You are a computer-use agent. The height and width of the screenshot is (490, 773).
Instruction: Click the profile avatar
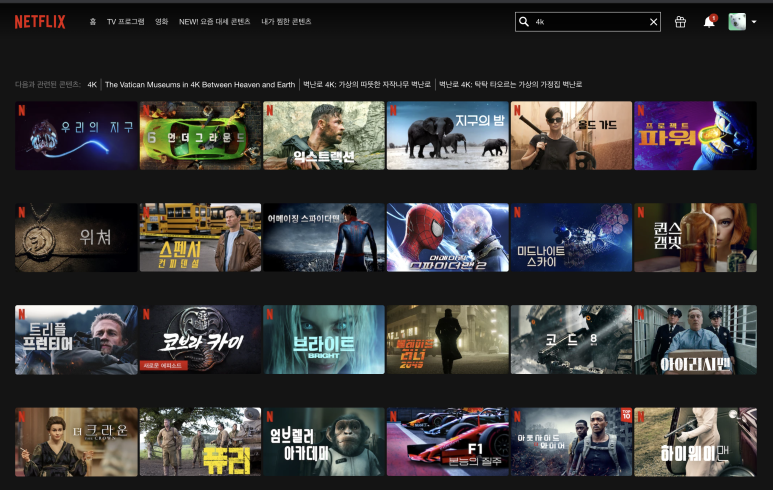[x=737, y=22]
